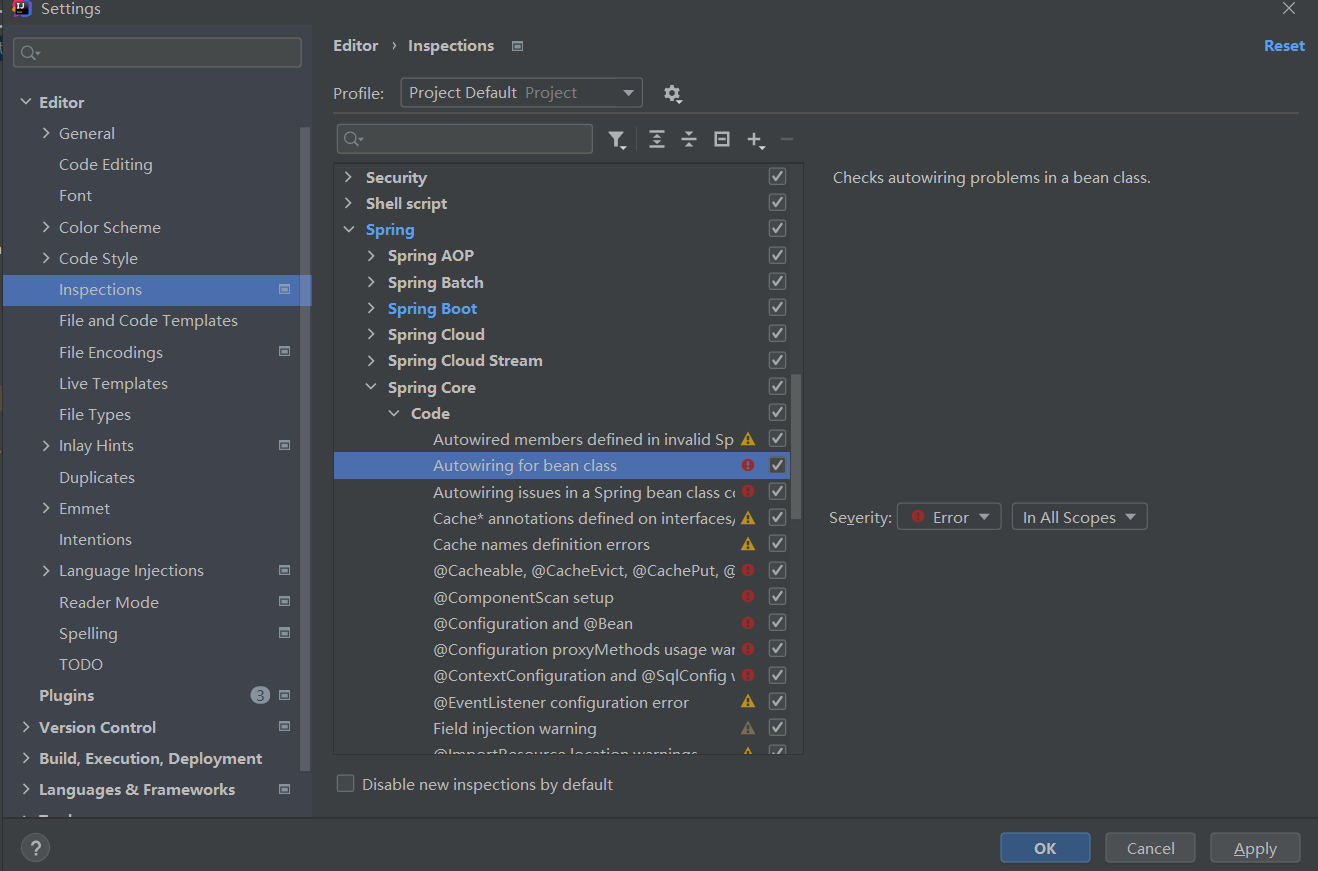Screen dimensions: 1318x871
Task: Click the filter inspections funnel icon
Action: pyautogui.click(x=617, y=140)
